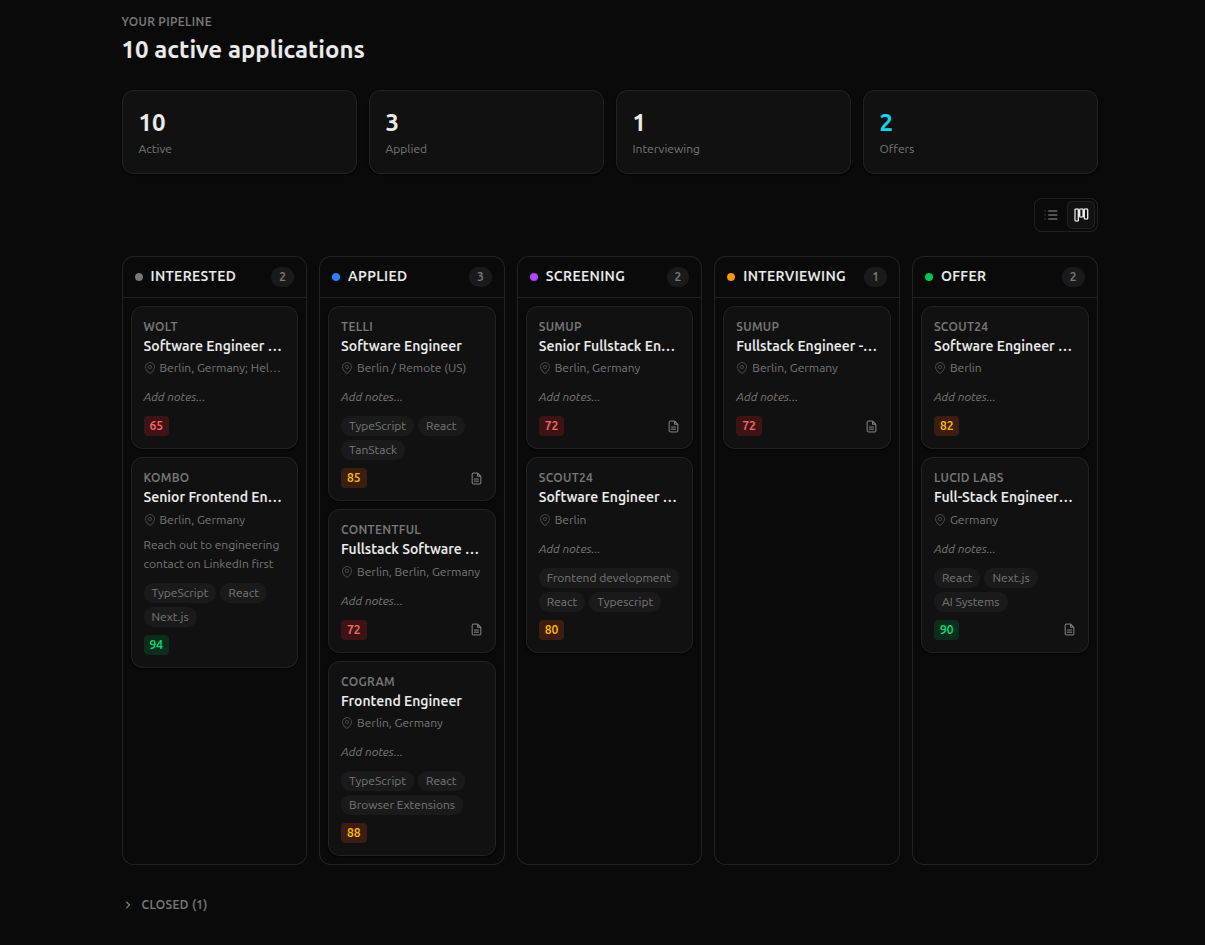Open the Cogram Frontend Engineer title
This screenshot has height=945, width=1205.
[401, 701]
